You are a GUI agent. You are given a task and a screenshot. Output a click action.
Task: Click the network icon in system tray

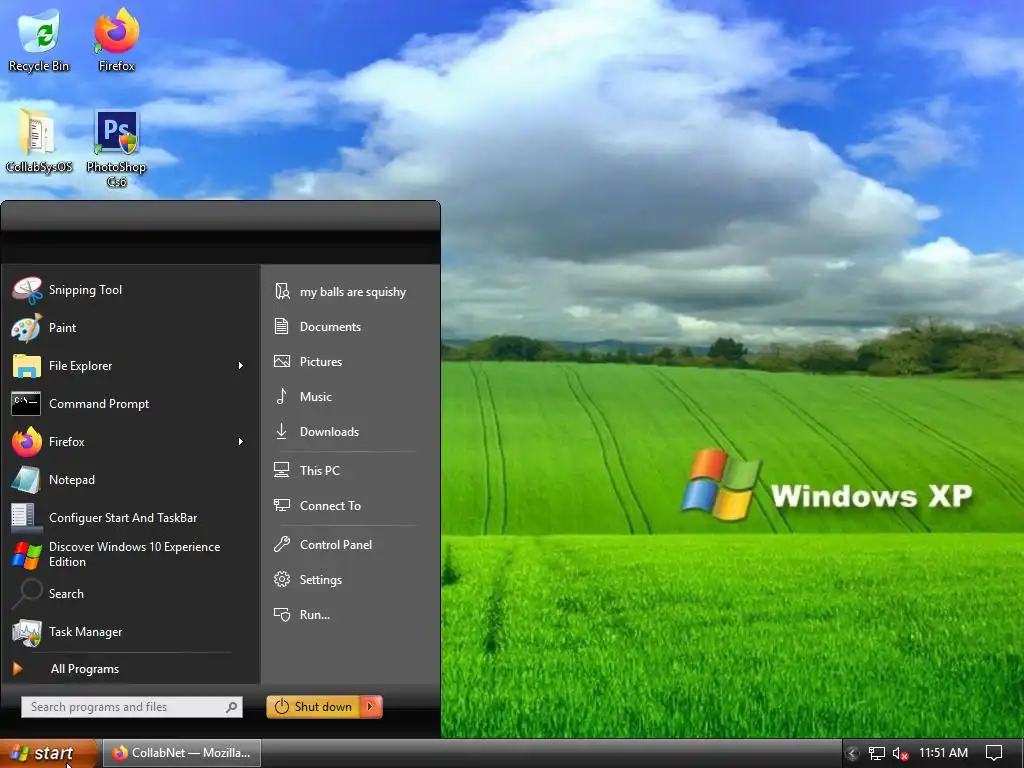(876, 754)
